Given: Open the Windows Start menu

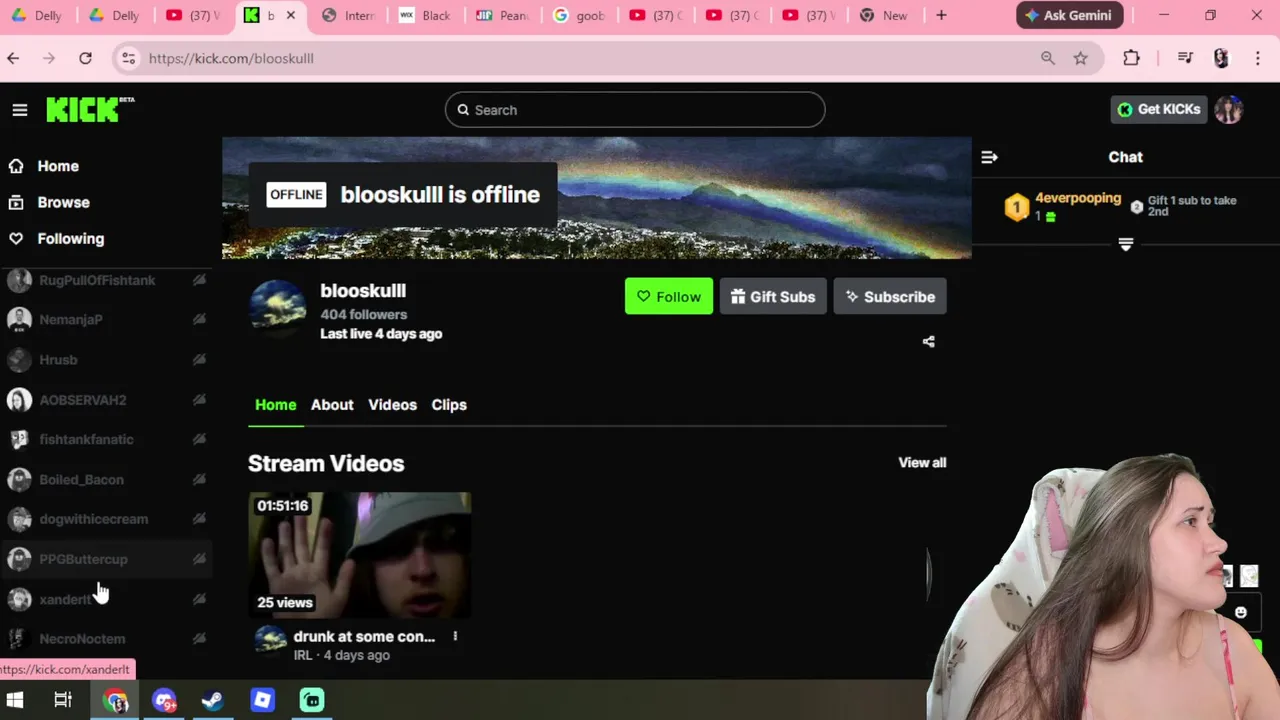Looking at the screenshot, I should [x=15, y=700].
